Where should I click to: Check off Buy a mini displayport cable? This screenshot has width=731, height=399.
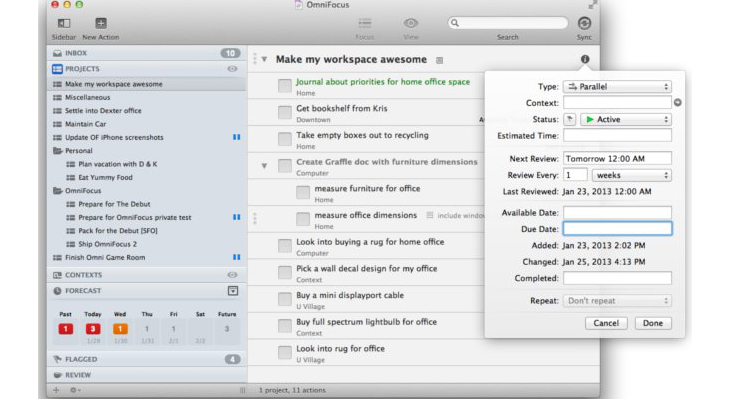(x=284, y=299)
